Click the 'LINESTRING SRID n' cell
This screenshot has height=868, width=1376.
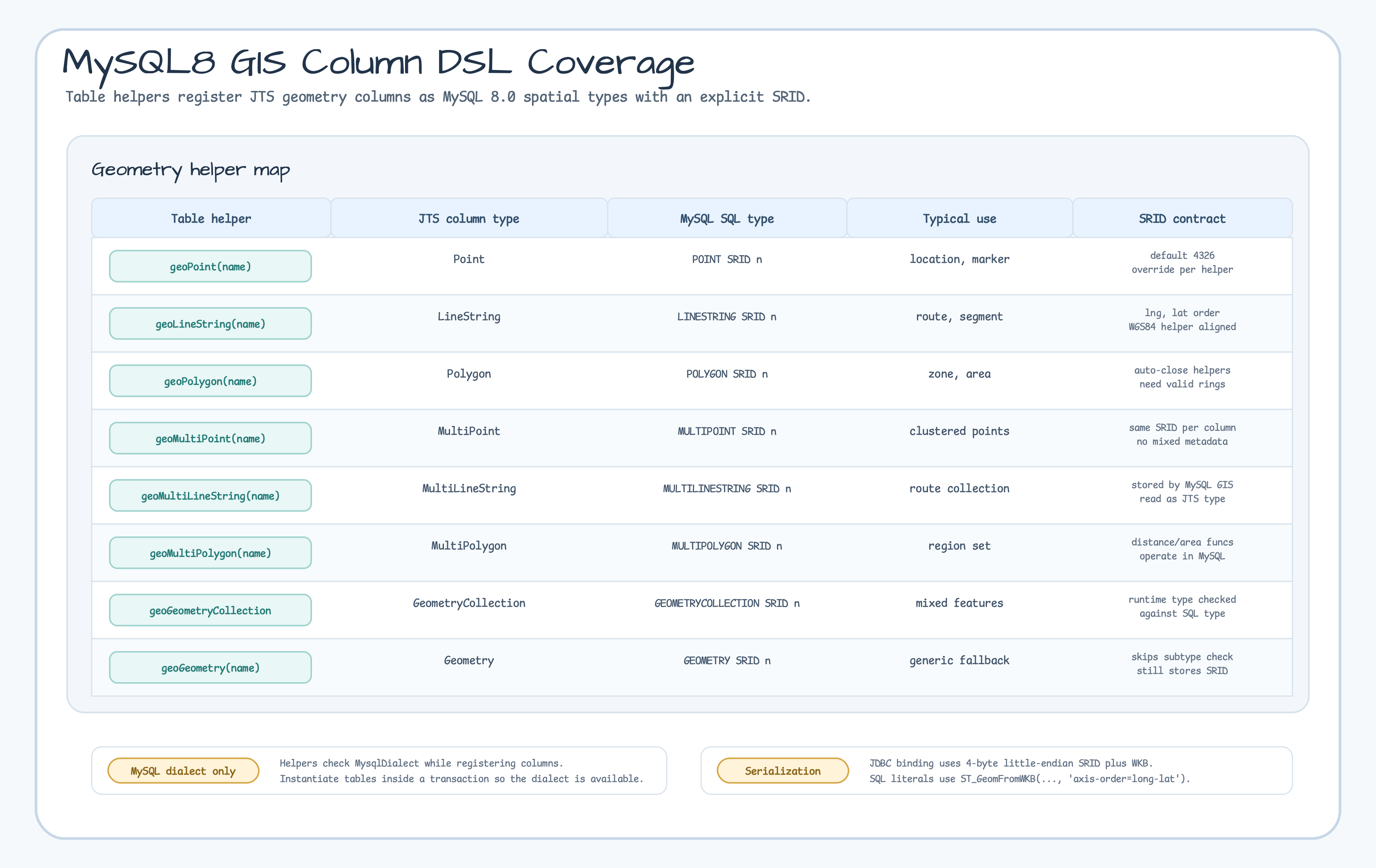727,316
